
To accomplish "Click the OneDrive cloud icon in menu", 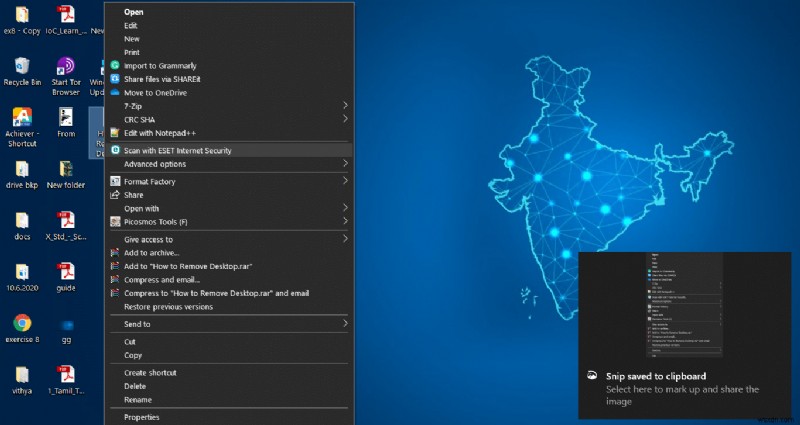I will click(x=115, y=92).
